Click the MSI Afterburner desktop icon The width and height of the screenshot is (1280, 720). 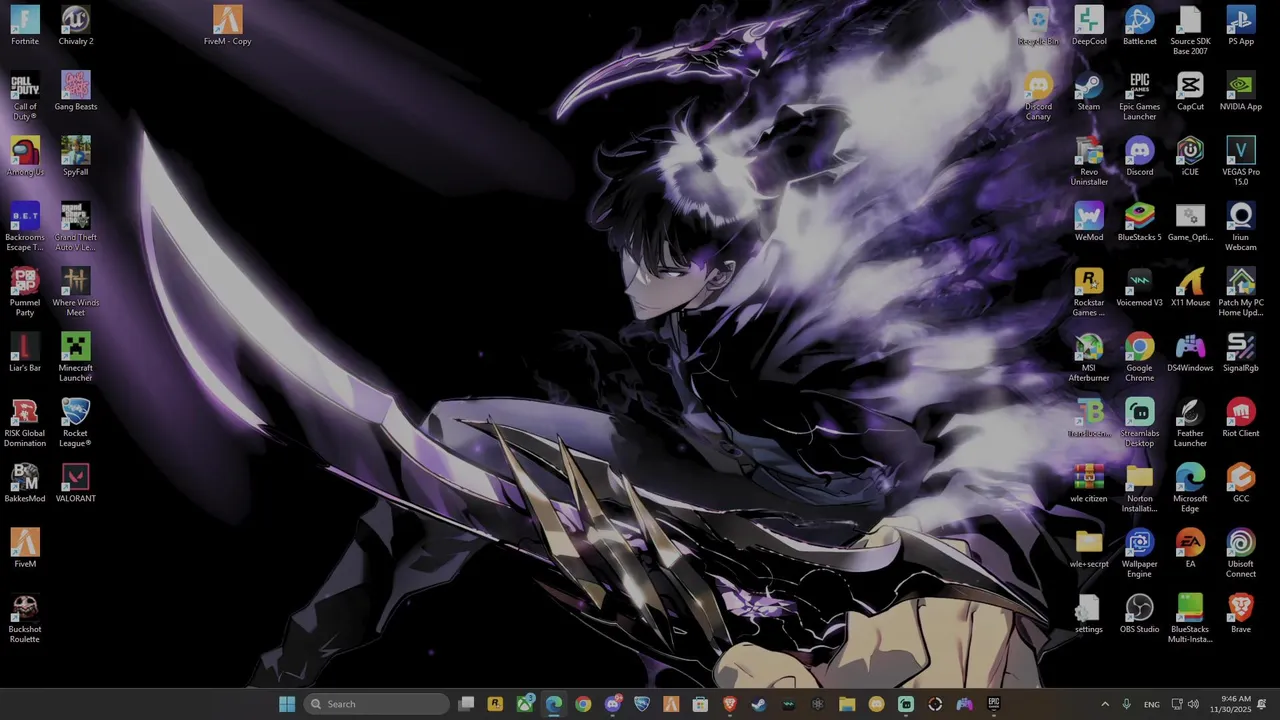click(1089, 357)
